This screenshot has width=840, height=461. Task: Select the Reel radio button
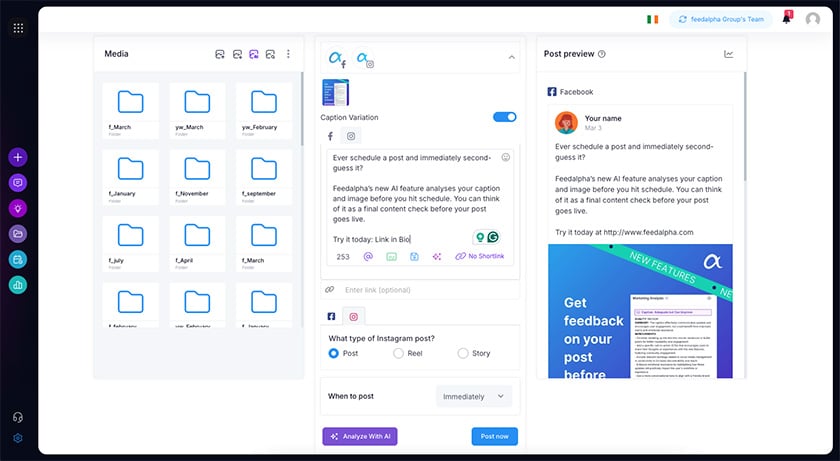pyautogui.click(x=398, y=353)
